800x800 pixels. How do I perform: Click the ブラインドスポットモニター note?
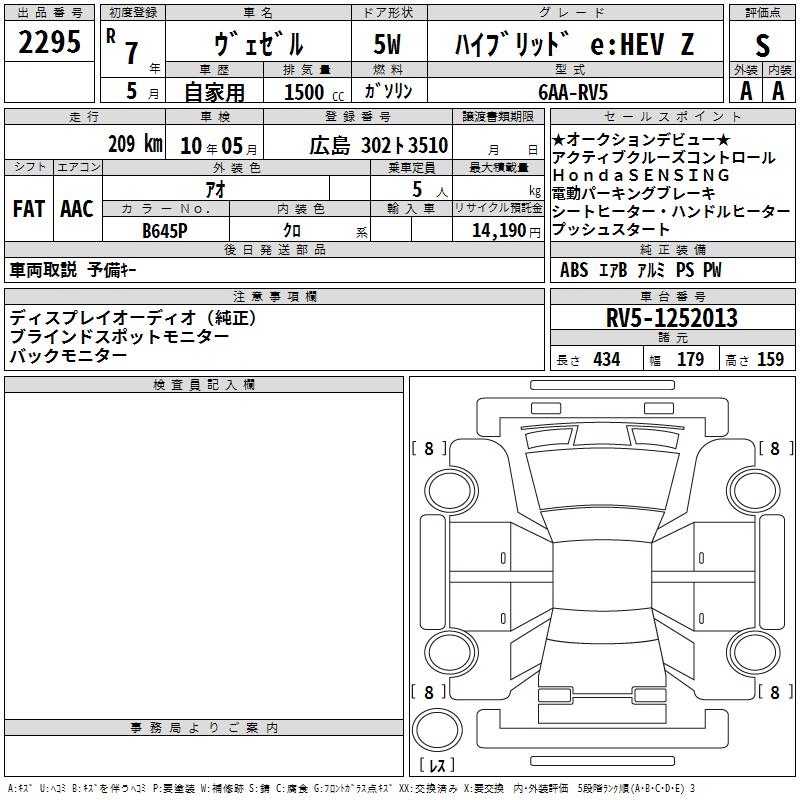pyautogui.click(x=119, y=336)
